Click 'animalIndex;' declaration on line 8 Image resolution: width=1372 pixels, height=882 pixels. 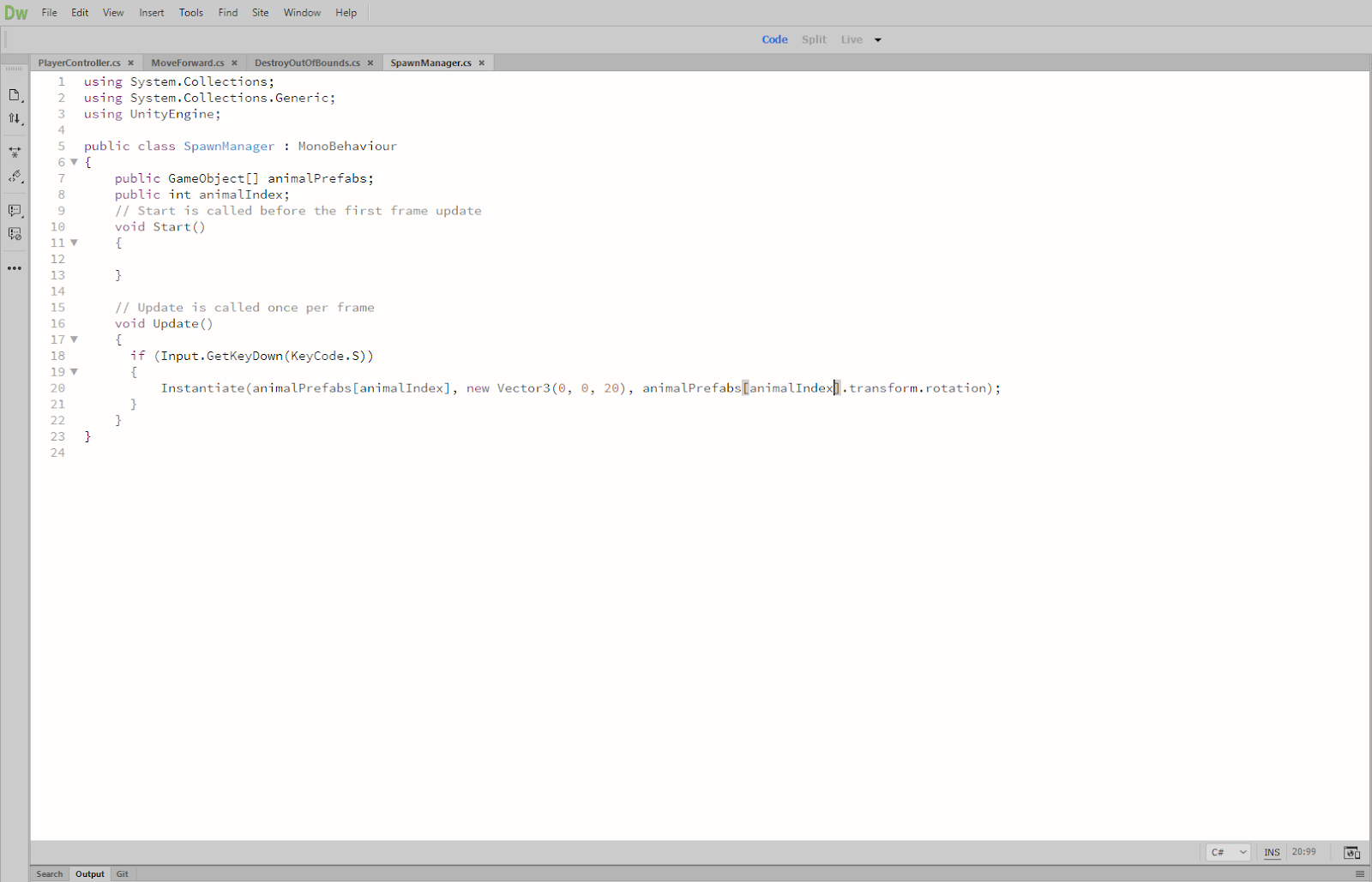coord(244,195)
